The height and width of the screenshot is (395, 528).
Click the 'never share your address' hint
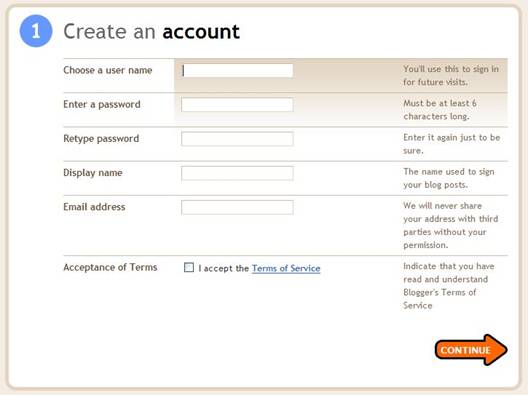(x=451, y=225)
